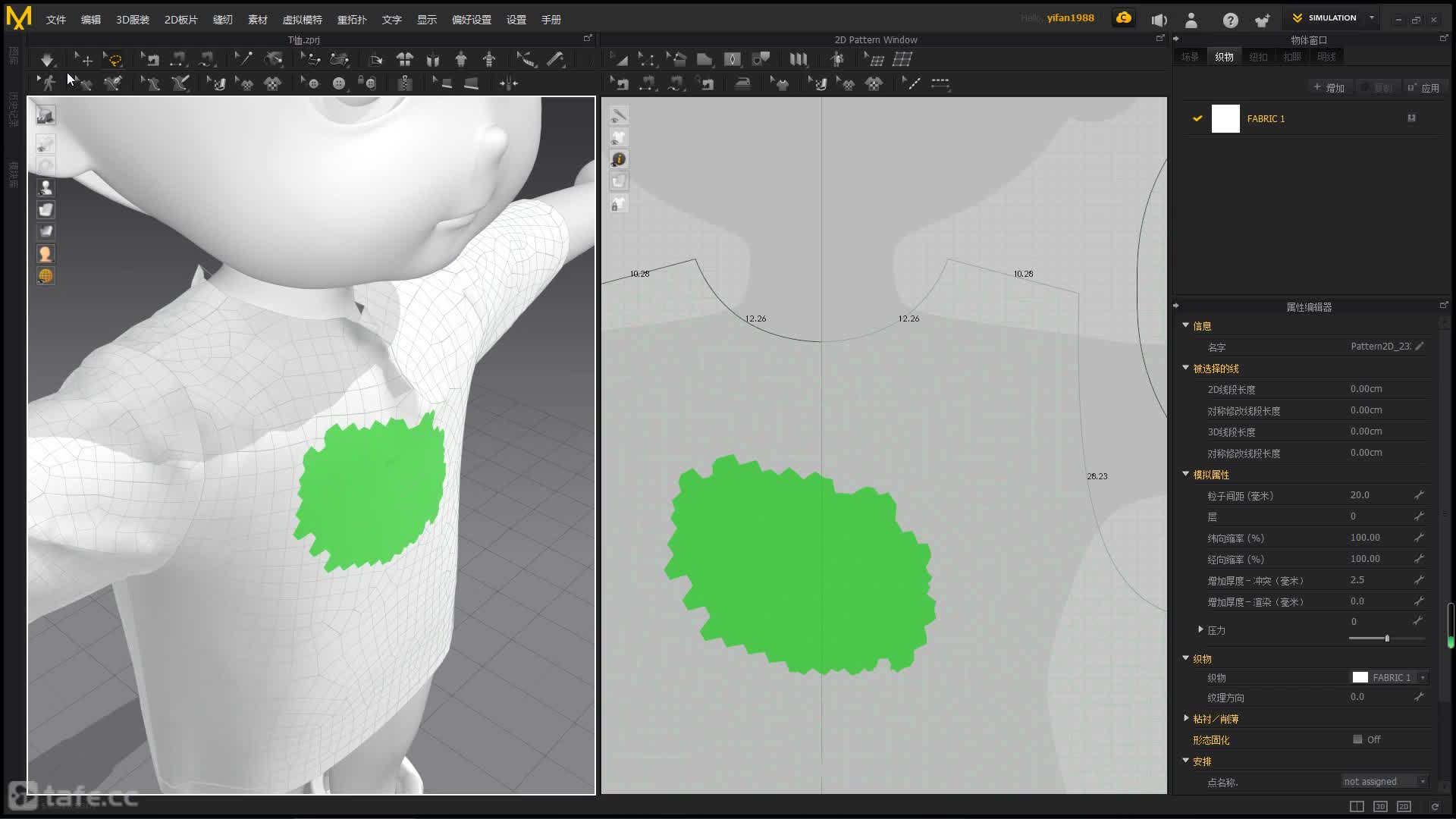Click the 增加 add fabric button
The image size is (1456, 819).
(1329, 88)
